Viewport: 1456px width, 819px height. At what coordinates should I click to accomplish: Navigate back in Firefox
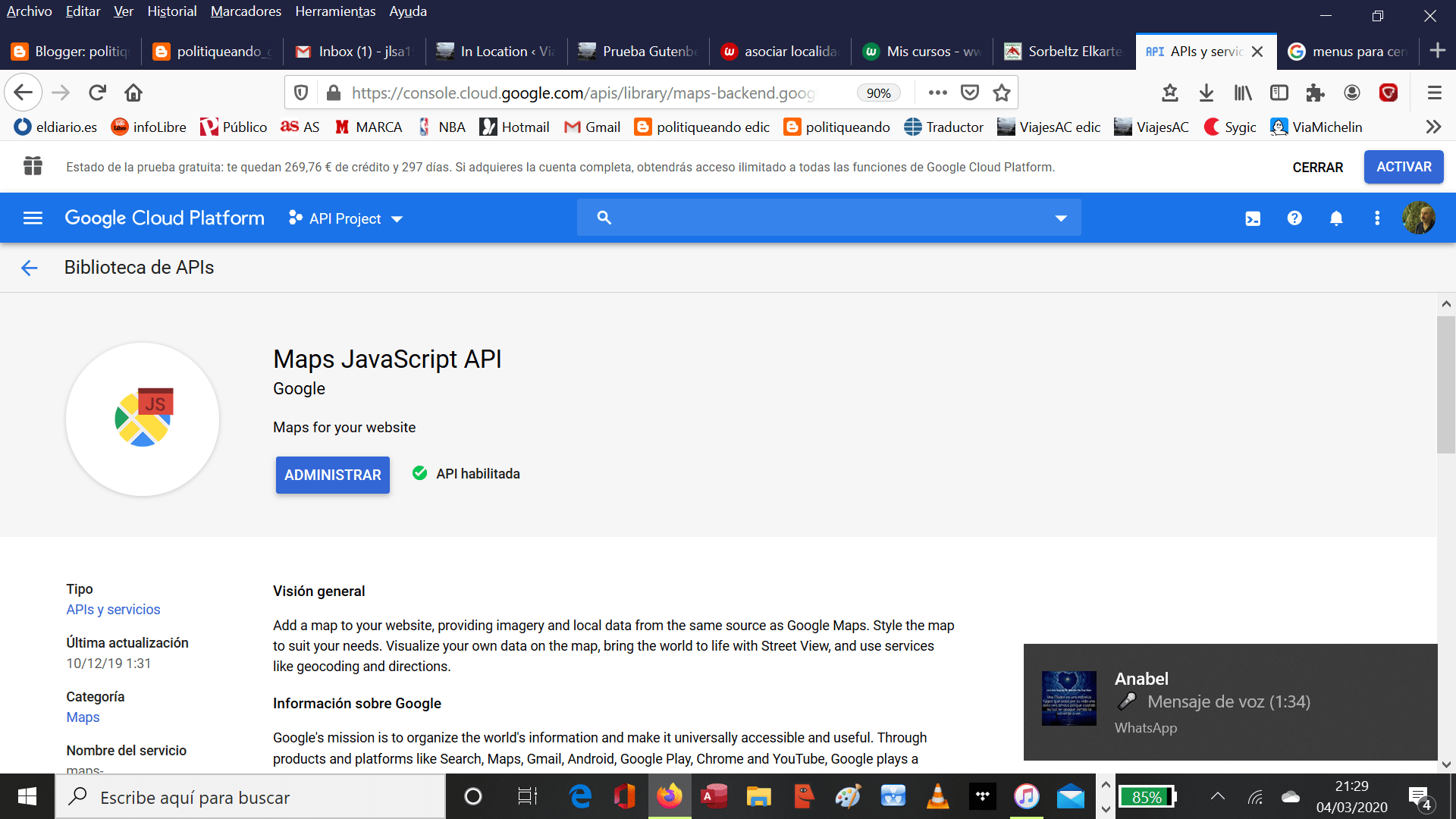pos(24,93)
